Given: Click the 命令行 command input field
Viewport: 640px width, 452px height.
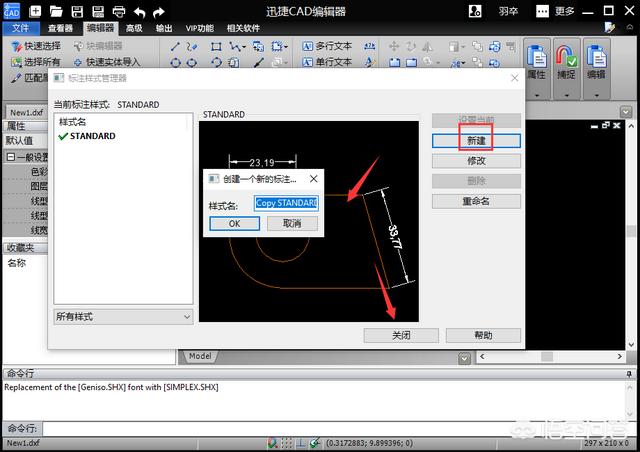Looking at the screenshot, I should (334, 428).
